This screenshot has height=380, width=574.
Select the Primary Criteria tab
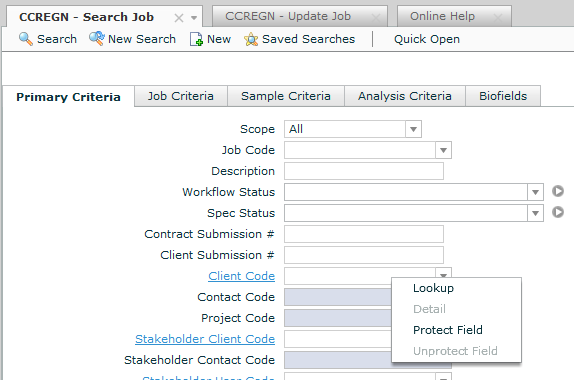click(68, 97)
